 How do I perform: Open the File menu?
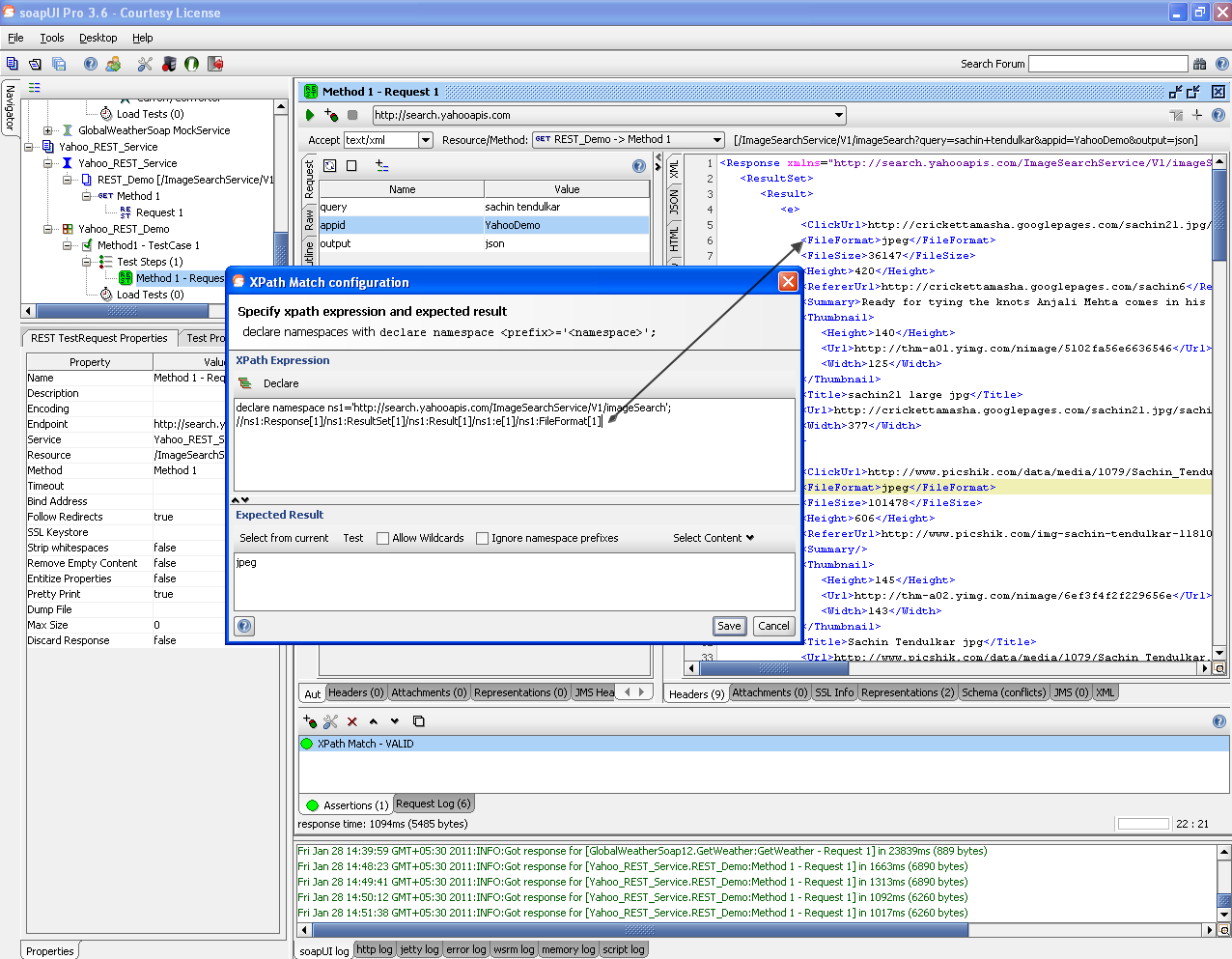pyautogui.click(x=15, y=38)
